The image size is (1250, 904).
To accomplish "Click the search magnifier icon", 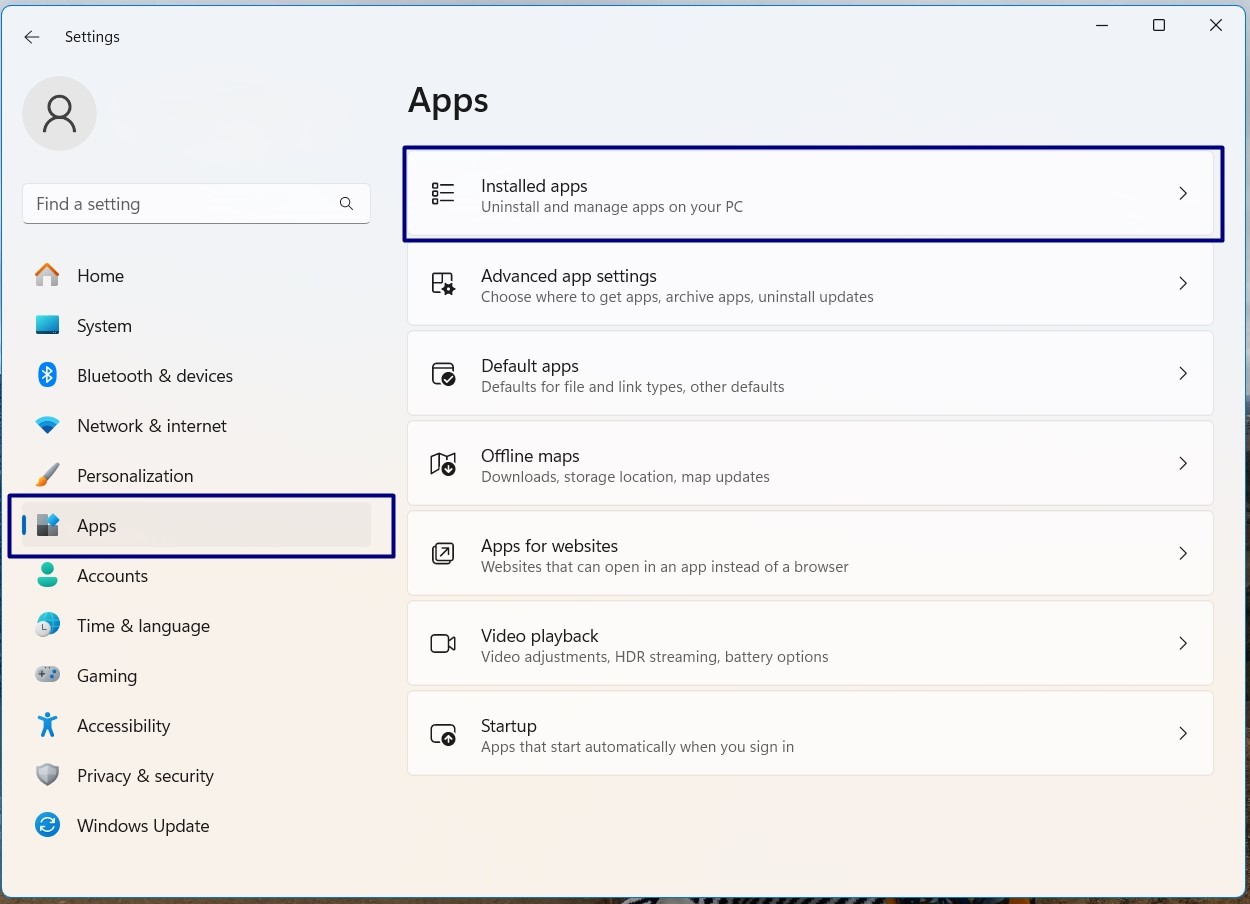I will pos(346,204).
